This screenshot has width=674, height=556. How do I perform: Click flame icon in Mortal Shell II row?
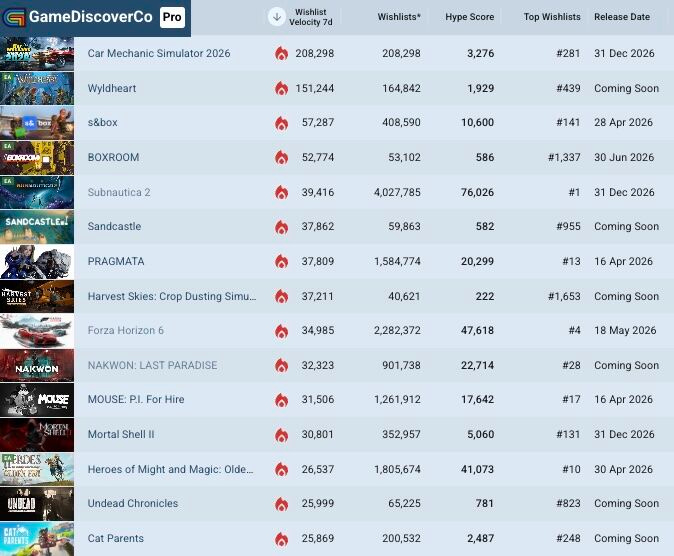tap(282, 435)
